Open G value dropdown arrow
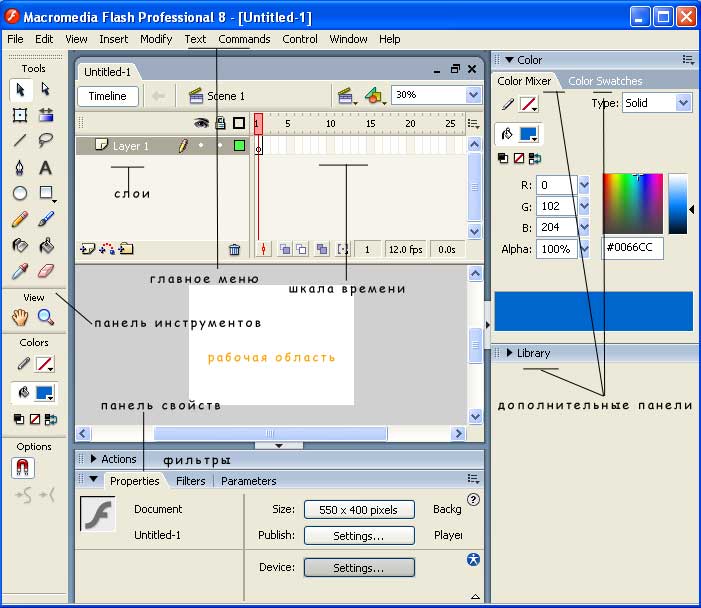Image resolution: width=701 pixels, height=608 pixels. point(584,206)
